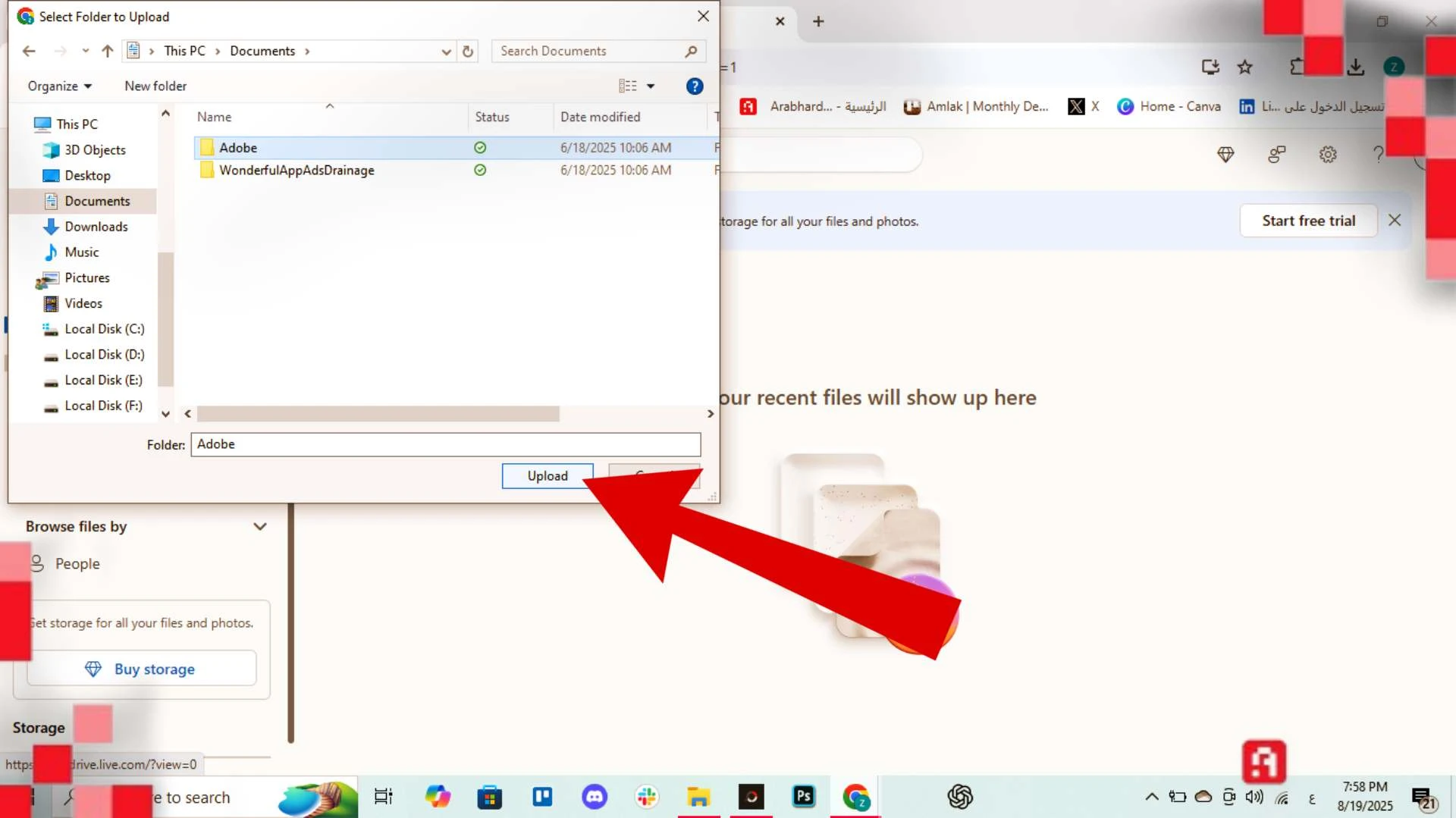Change view layout icon in dialog toolbar

[628, 86]
